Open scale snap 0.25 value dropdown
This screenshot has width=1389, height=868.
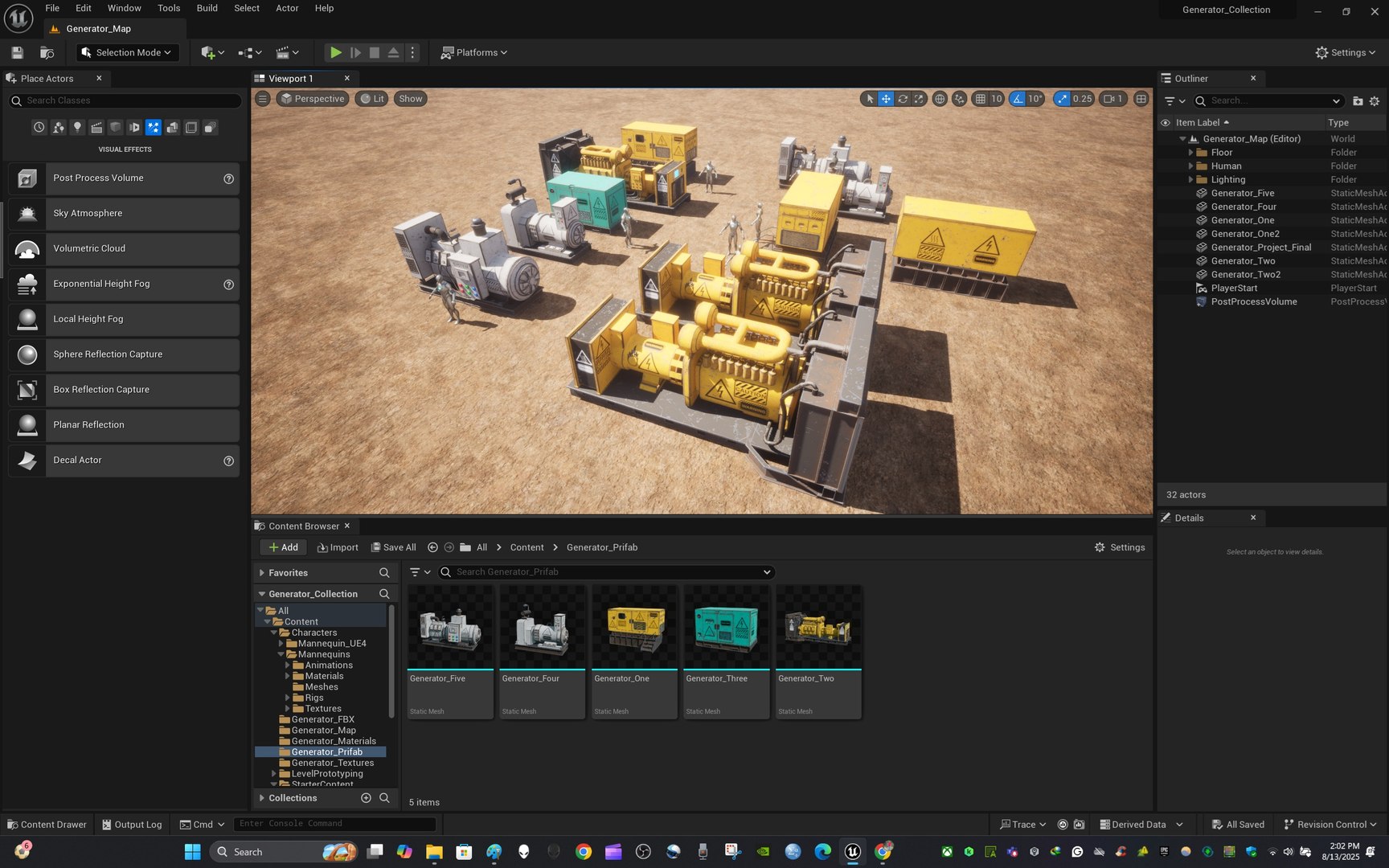pyautogui.click(x=1083, y=99)
